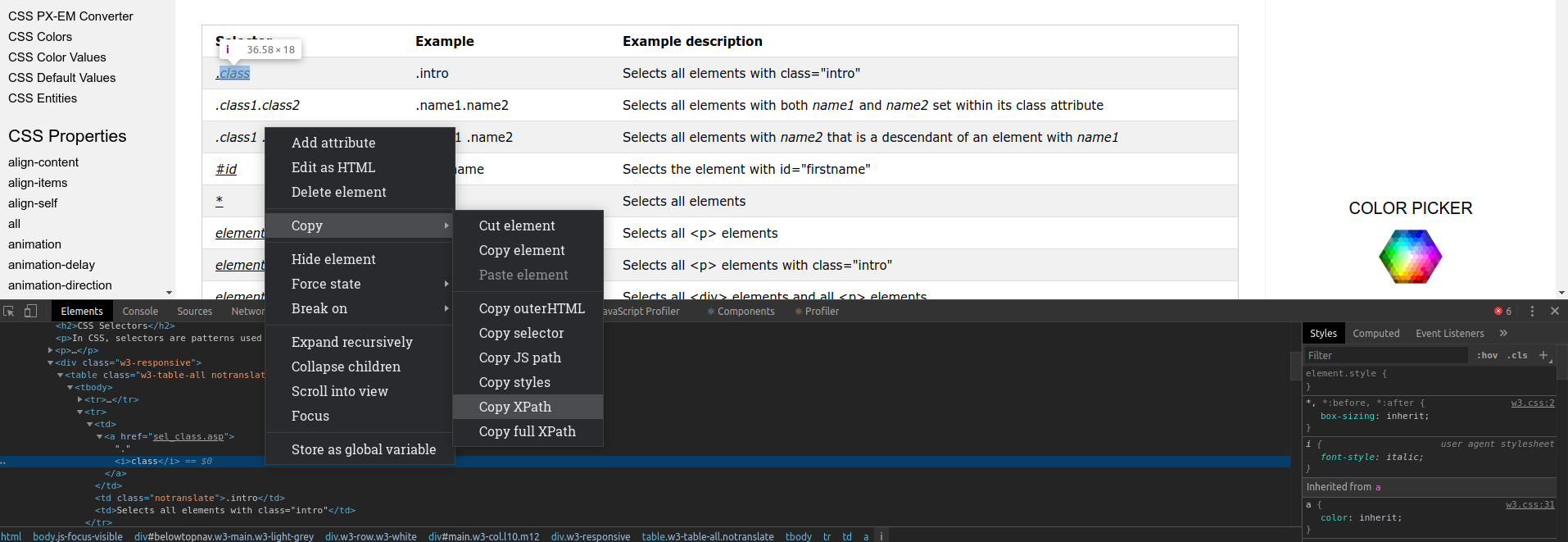This screenshot has height=542, width=1568.
Task: Toggle the .cls element classes button
Action: click(1517, 355)
